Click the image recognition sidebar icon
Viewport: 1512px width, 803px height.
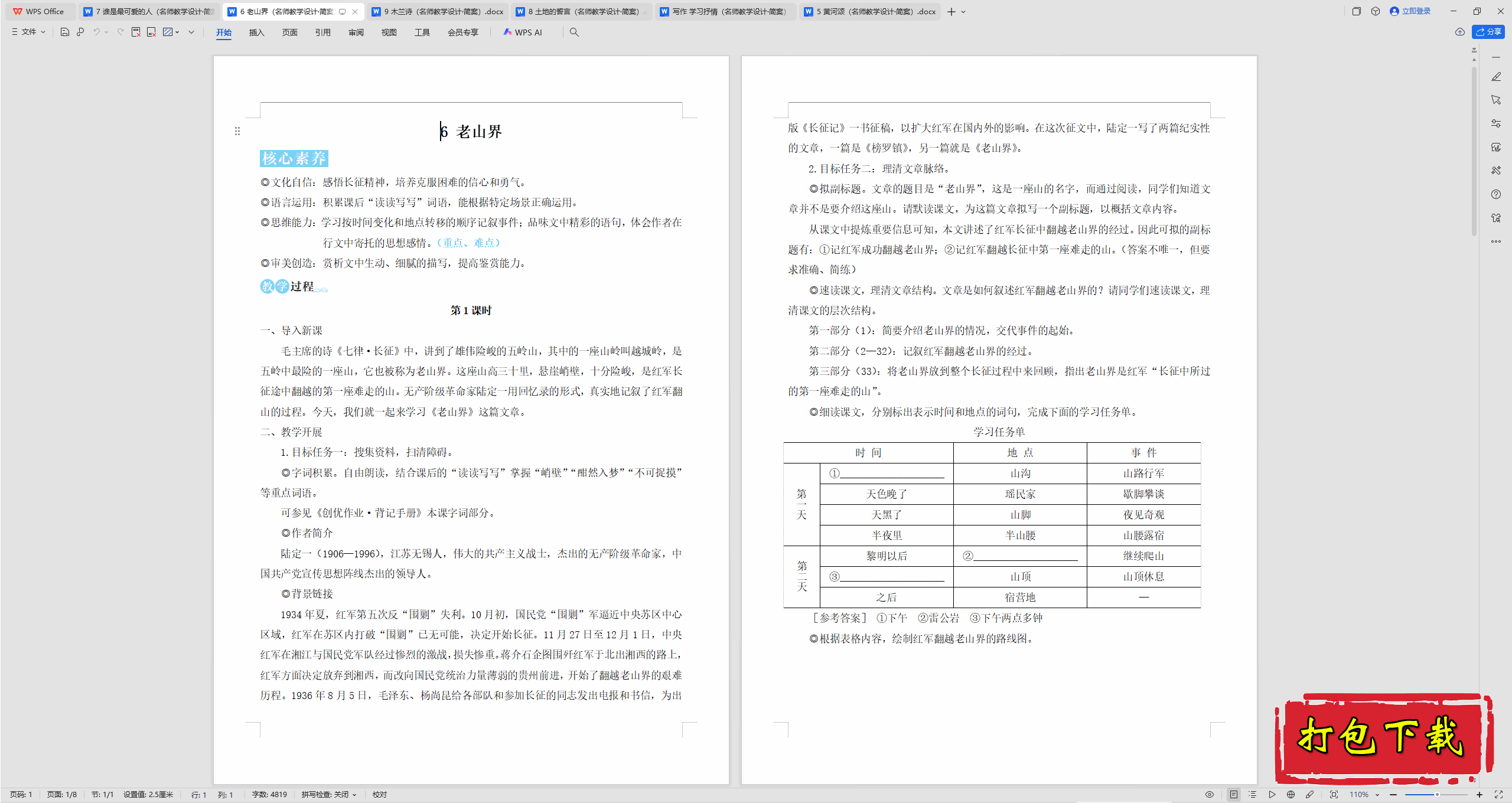1496,147
